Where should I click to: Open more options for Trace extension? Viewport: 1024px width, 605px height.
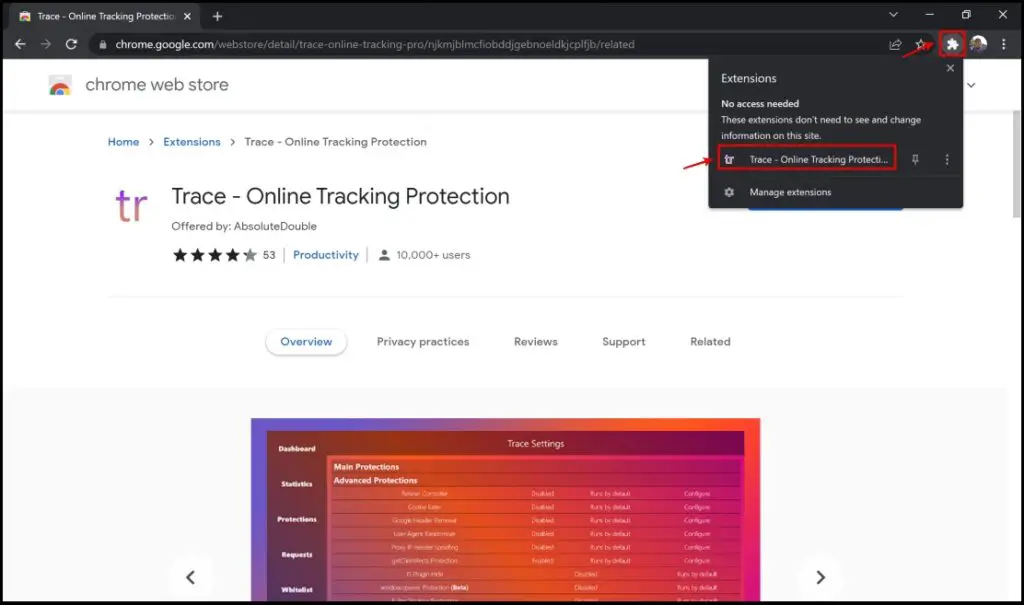947,159
